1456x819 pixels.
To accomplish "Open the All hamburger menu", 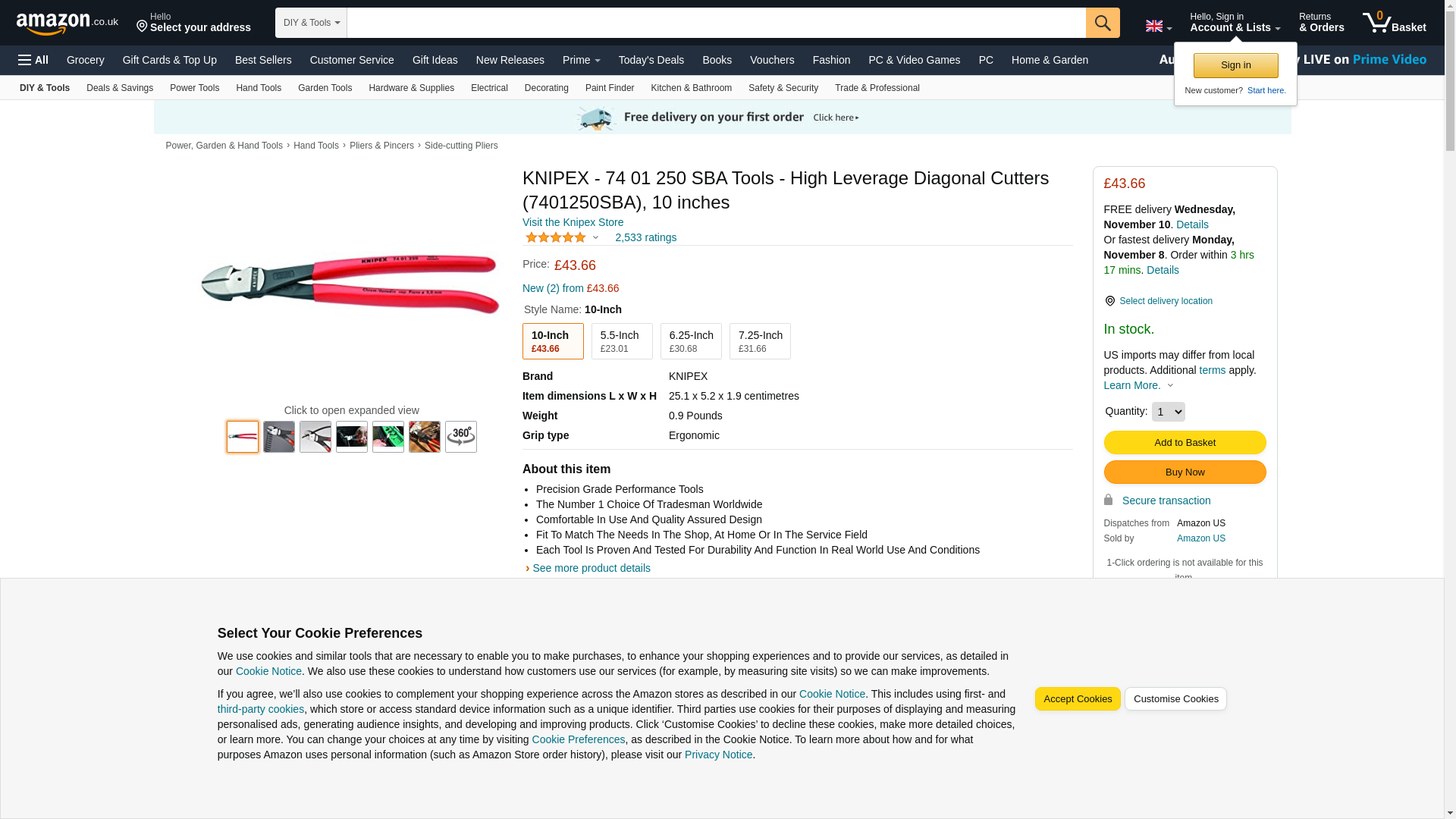I will [33, 60].
